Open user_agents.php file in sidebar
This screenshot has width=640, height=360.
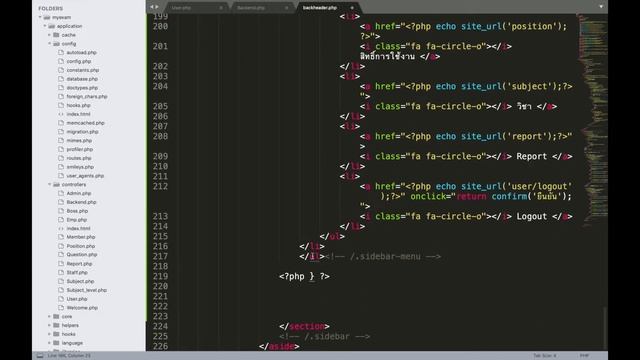pyautogui.click(x=85, y=176)
